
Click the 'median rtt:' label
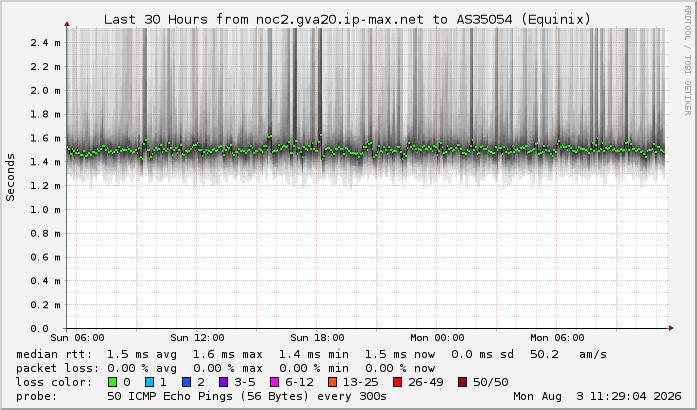pyautogui.click(x=54, y=354)
